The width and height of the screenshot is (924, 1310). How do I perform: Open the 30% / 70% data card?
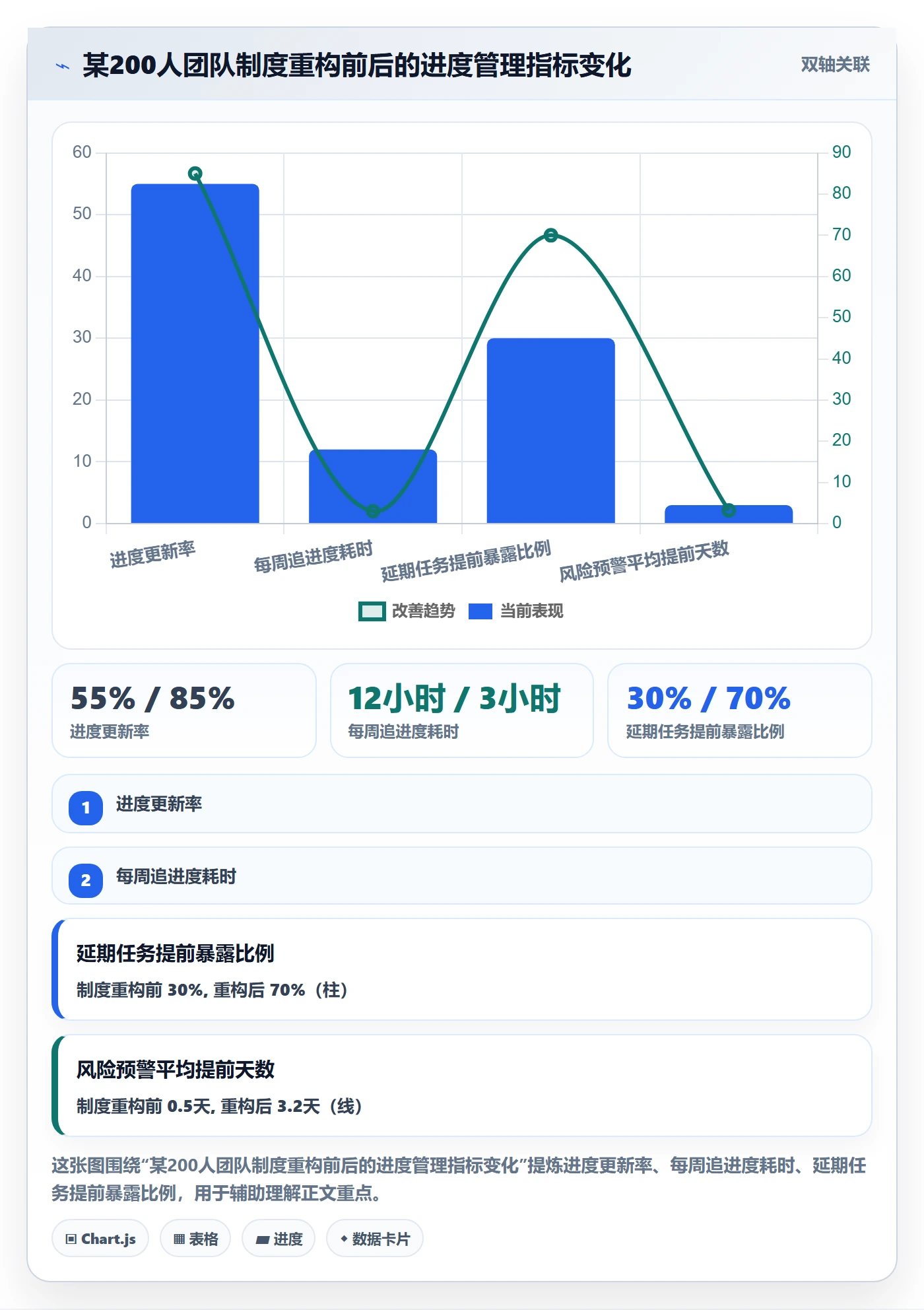(x=740, y=710)
